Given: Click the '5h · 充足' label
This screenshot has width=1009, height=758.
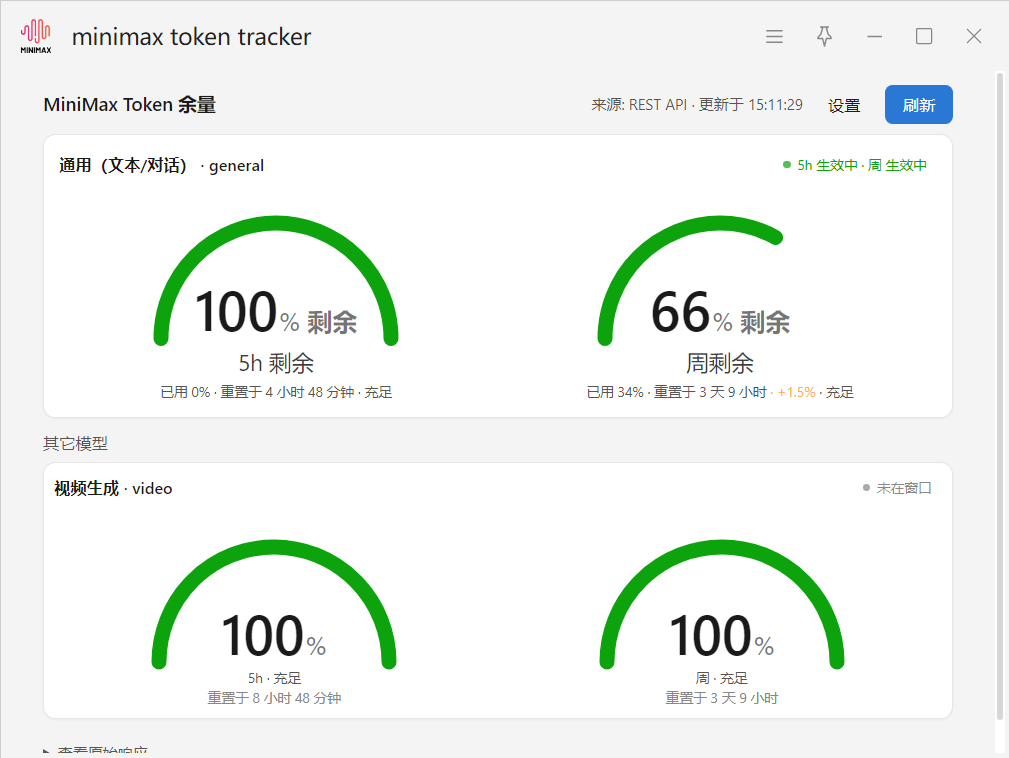Looking at the screenshot, I should pos(274,678).
